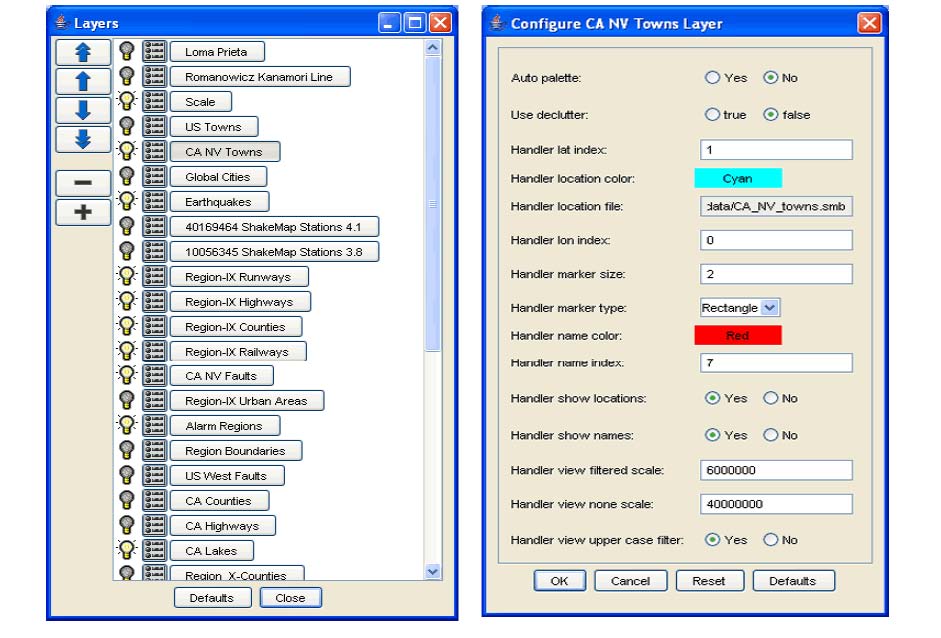Image resolution: width=941 pixels, height=638 pixels.
Task: Select the Region-IX Railways layer
Action: point(238,352)
